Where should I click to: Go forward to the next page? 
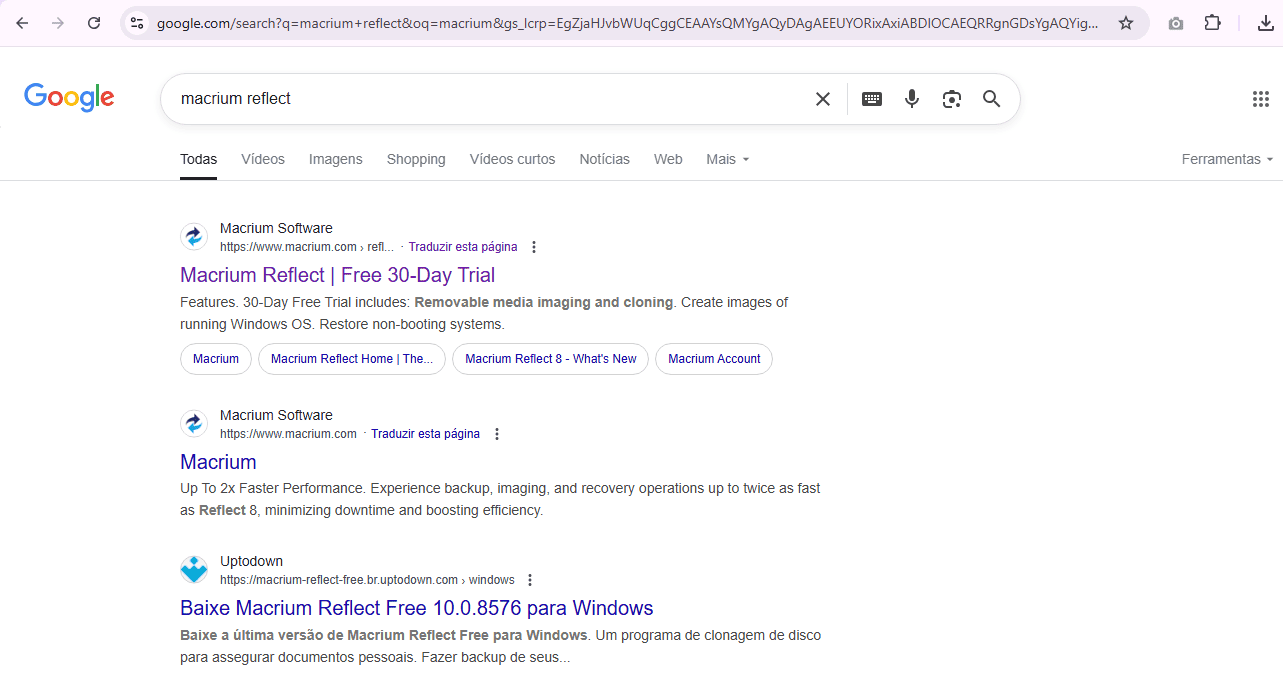(58, 23)
